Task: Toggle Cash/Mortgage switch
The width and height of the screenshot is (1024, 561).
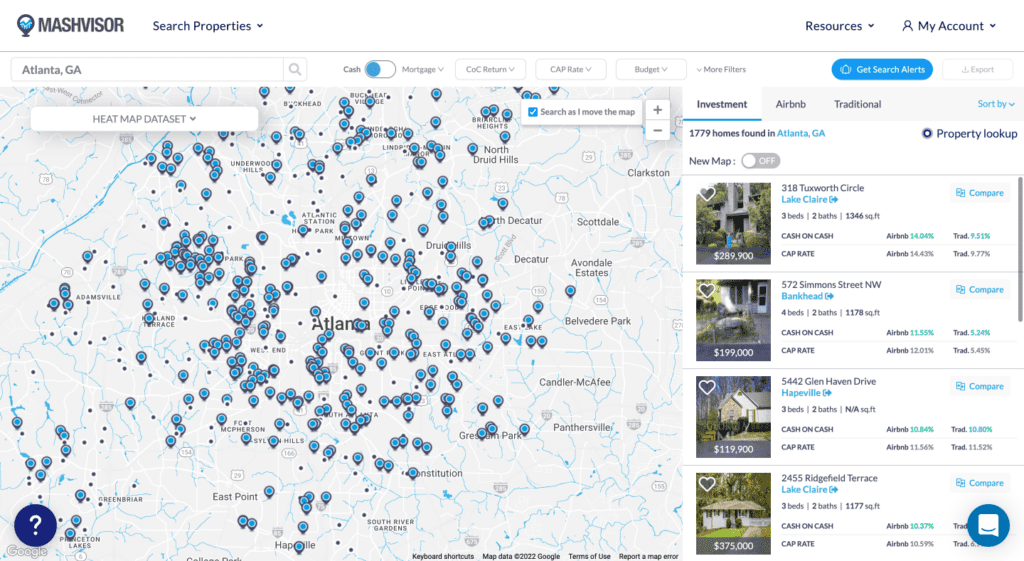Action: point(379,69)
